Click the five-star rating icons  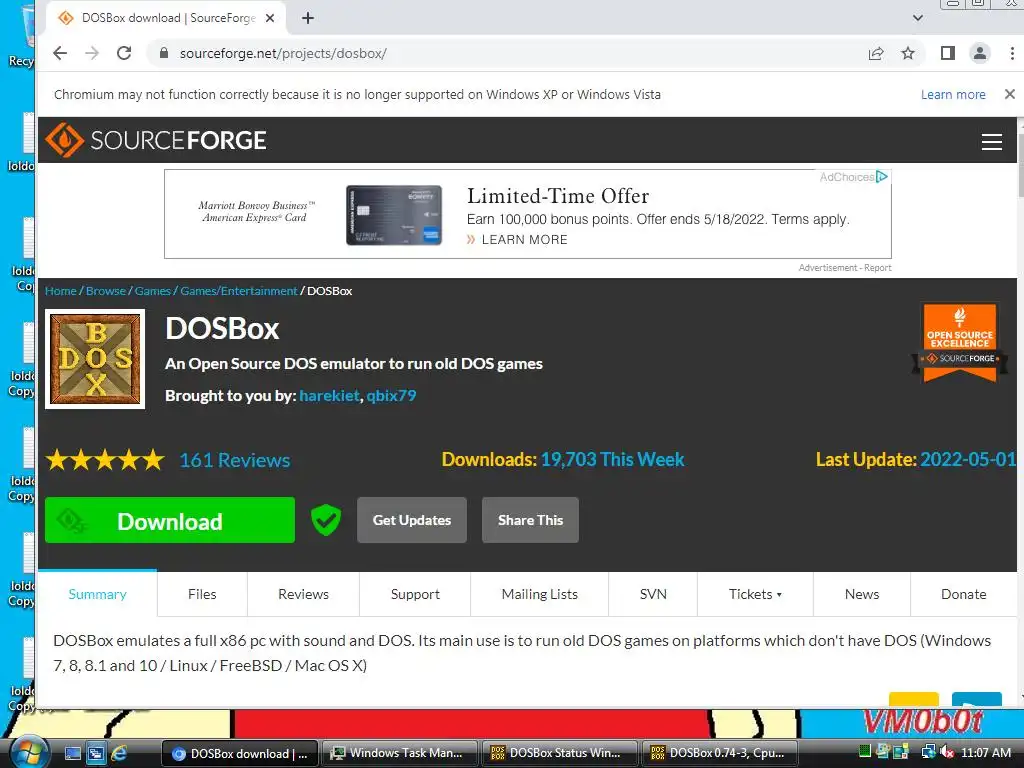(104, 460)
